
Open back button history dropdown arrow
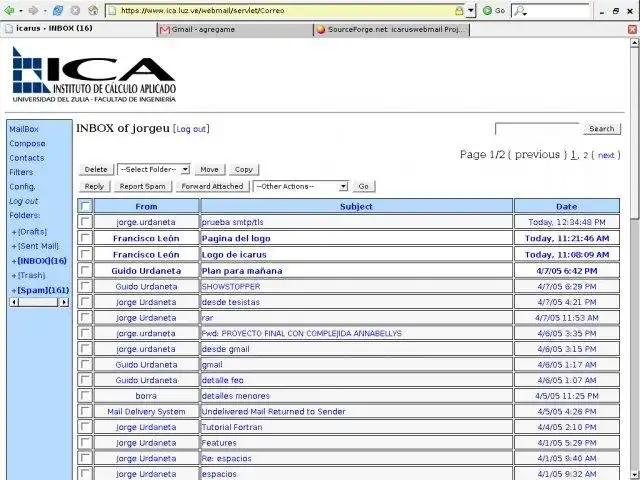tap(20, 11)
